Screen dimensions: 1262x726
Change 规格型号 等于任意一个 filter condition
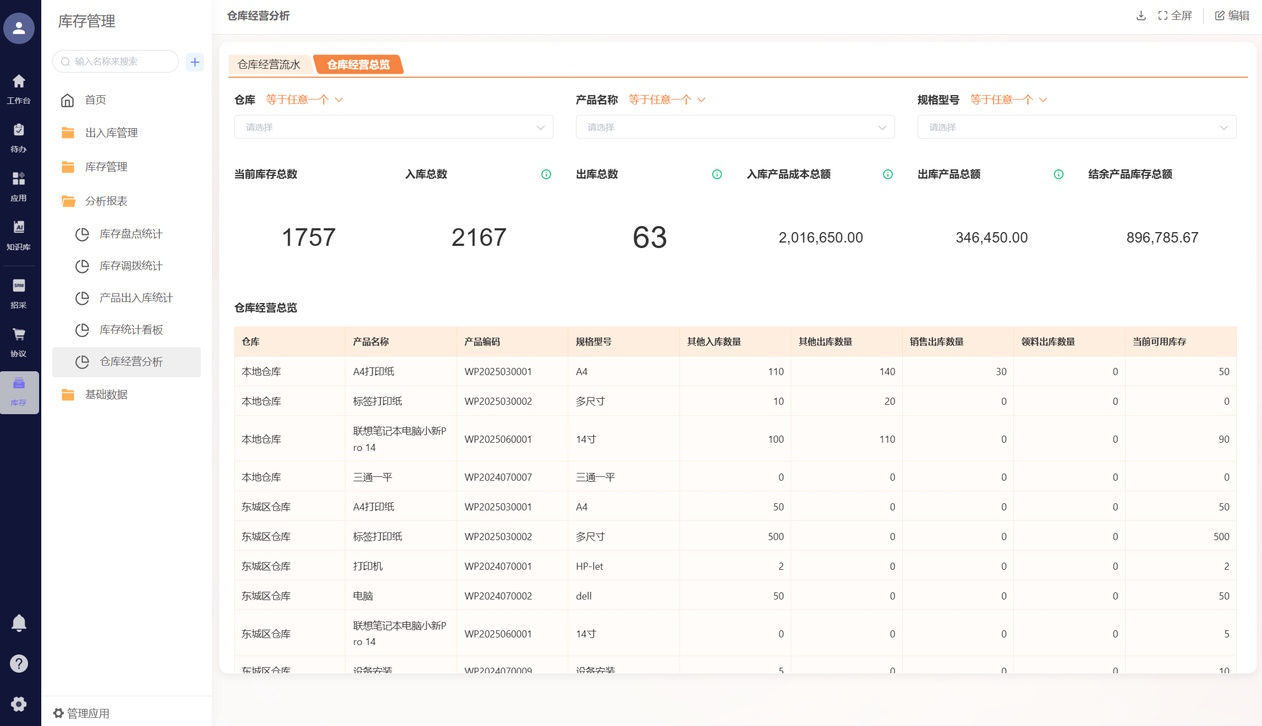[1008, 100]
